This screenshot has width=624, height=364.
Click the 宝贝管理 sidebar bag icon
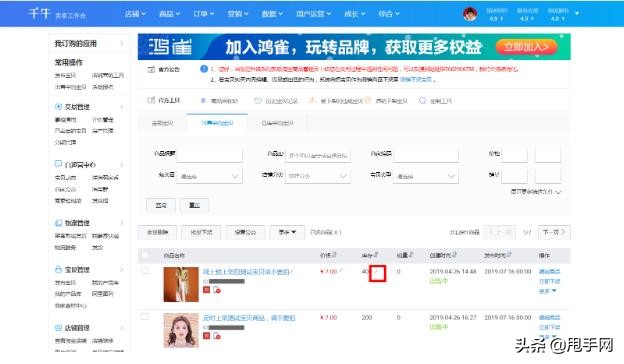(x=58, y=269)
